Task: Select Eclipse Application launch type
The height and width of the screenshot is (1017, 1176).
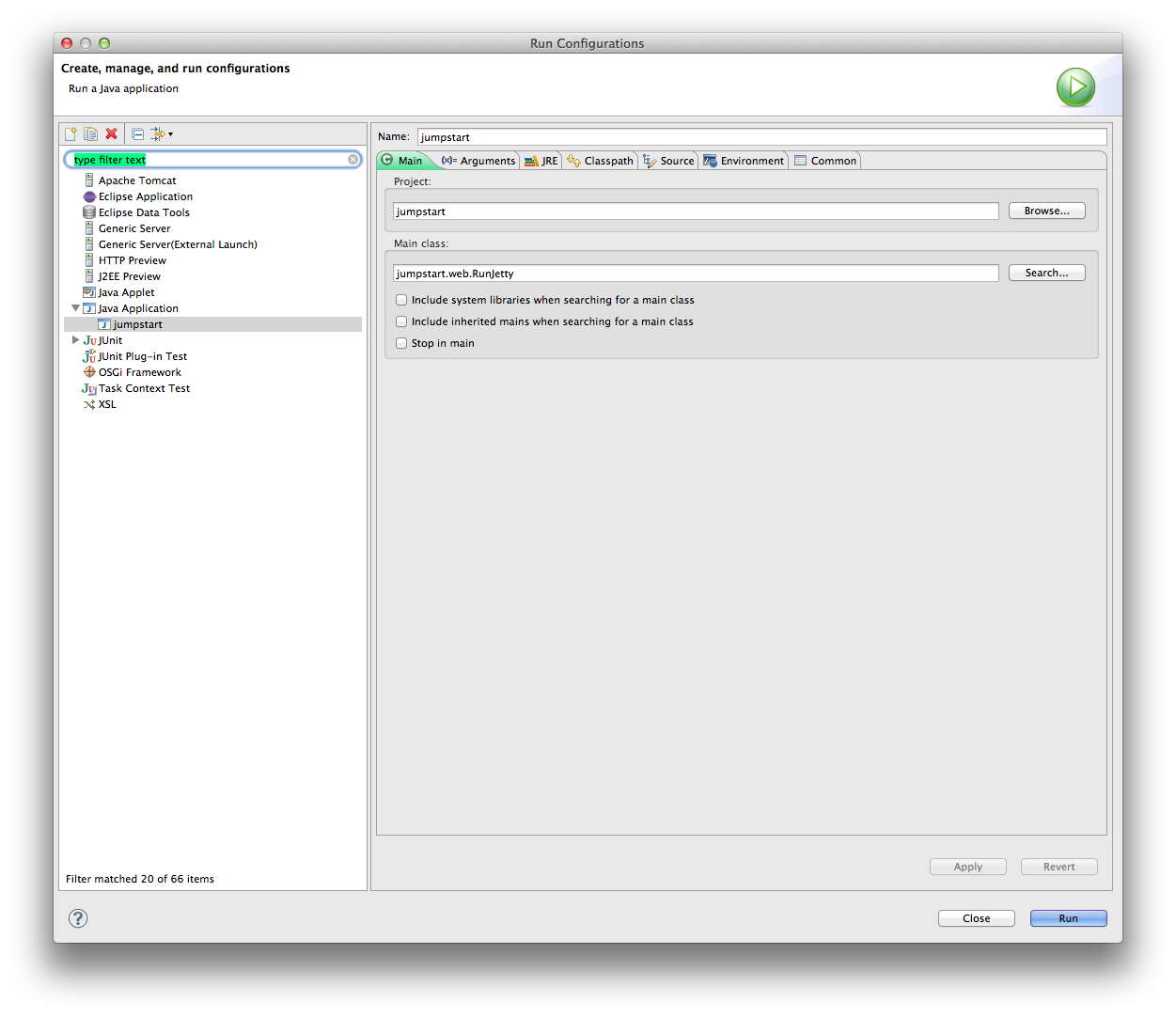Action: (x=145, y=196)
